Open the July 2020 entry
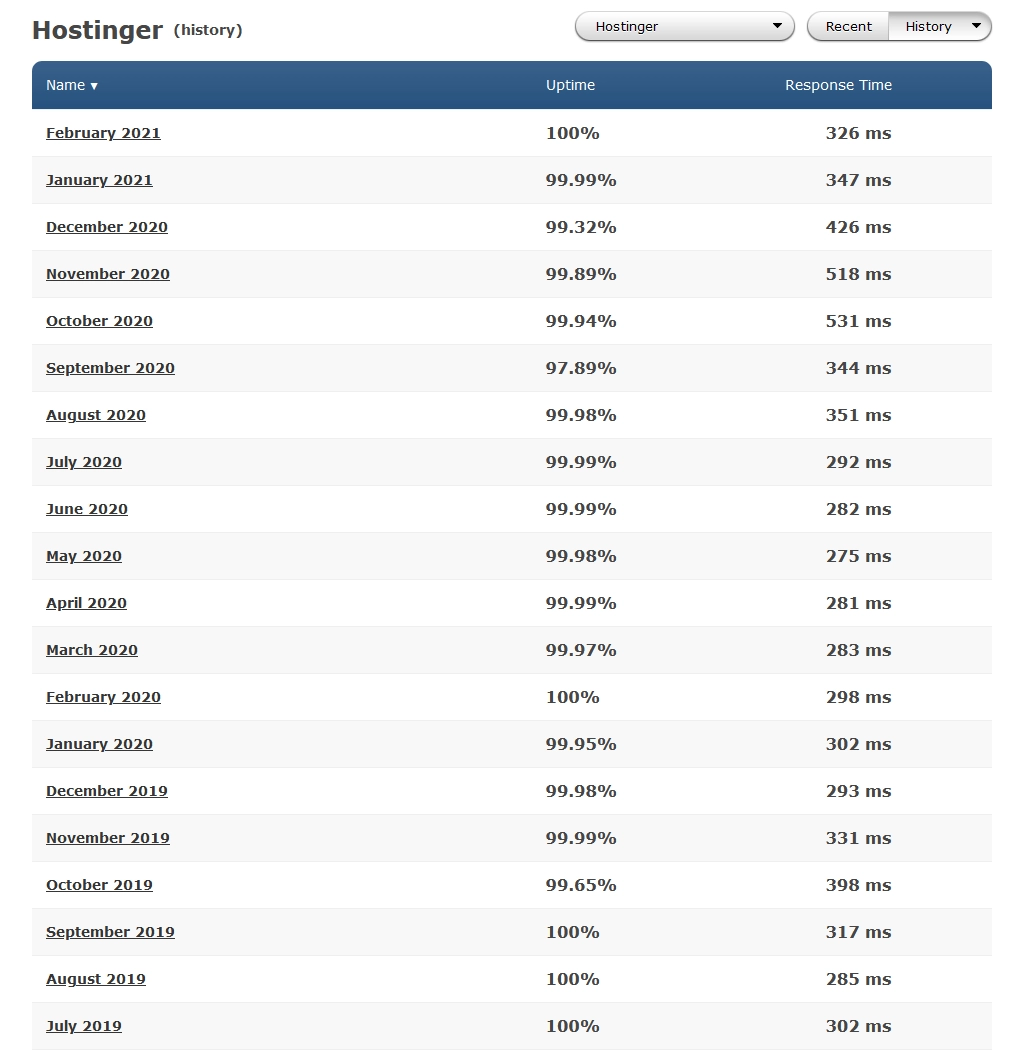Viewport: 1009px width, 1060px height. pos(84,462)
